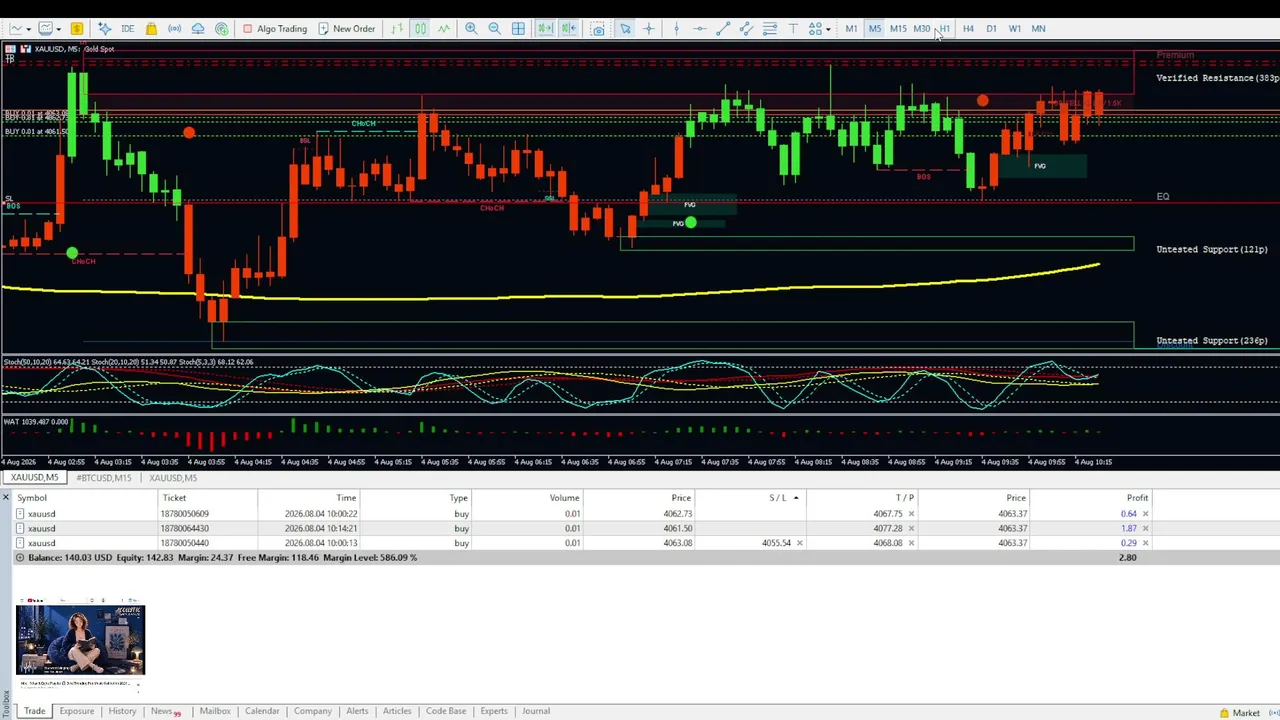
Task: Switch to candlestick chart display
Action: coord(420,29)
